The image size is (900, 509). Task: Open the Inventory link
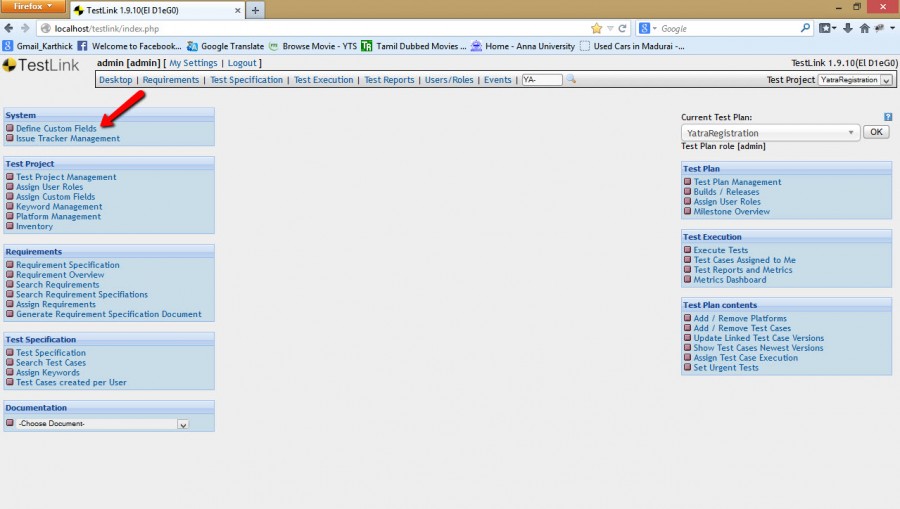tap(34, 226)
